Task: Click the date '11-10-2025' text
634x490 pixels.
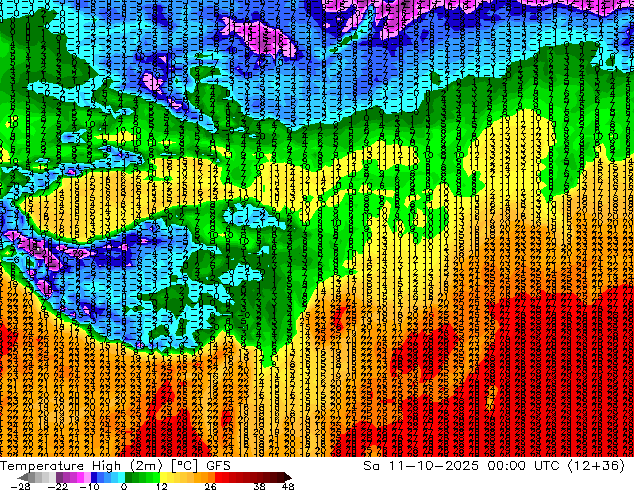Action: pos(433,466)
